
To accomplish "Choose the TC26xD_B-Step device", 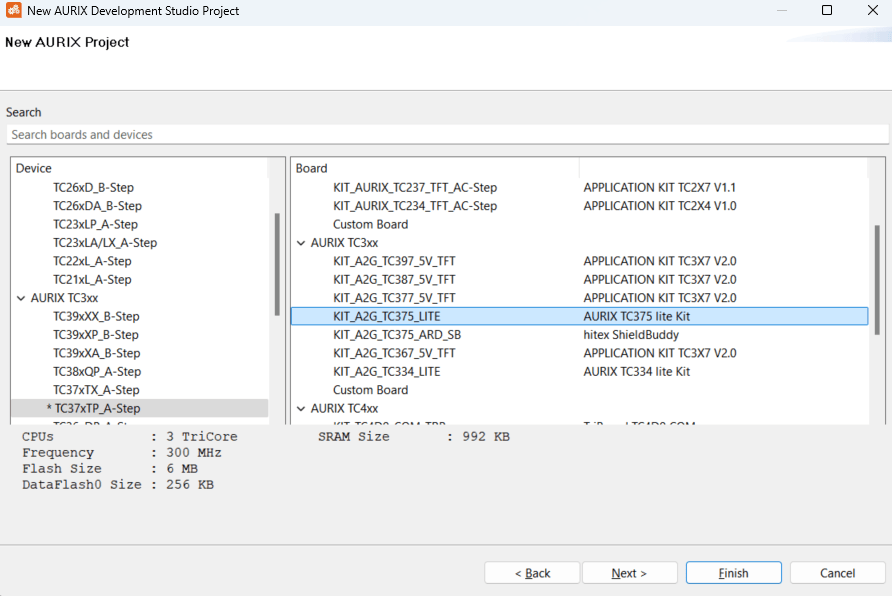I will 93,188.
